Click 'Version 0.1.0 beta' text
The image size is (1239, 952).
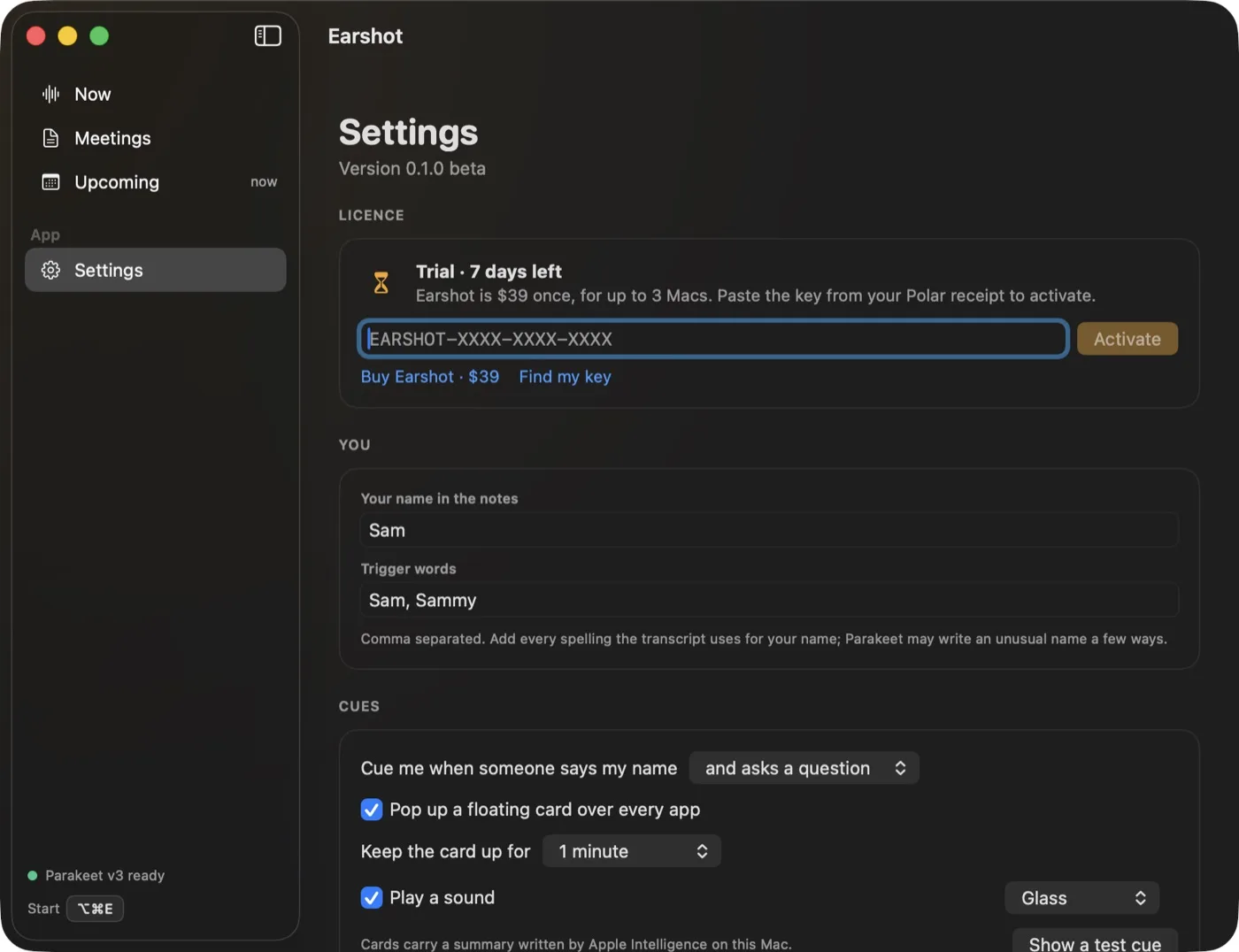coord(412,168)
